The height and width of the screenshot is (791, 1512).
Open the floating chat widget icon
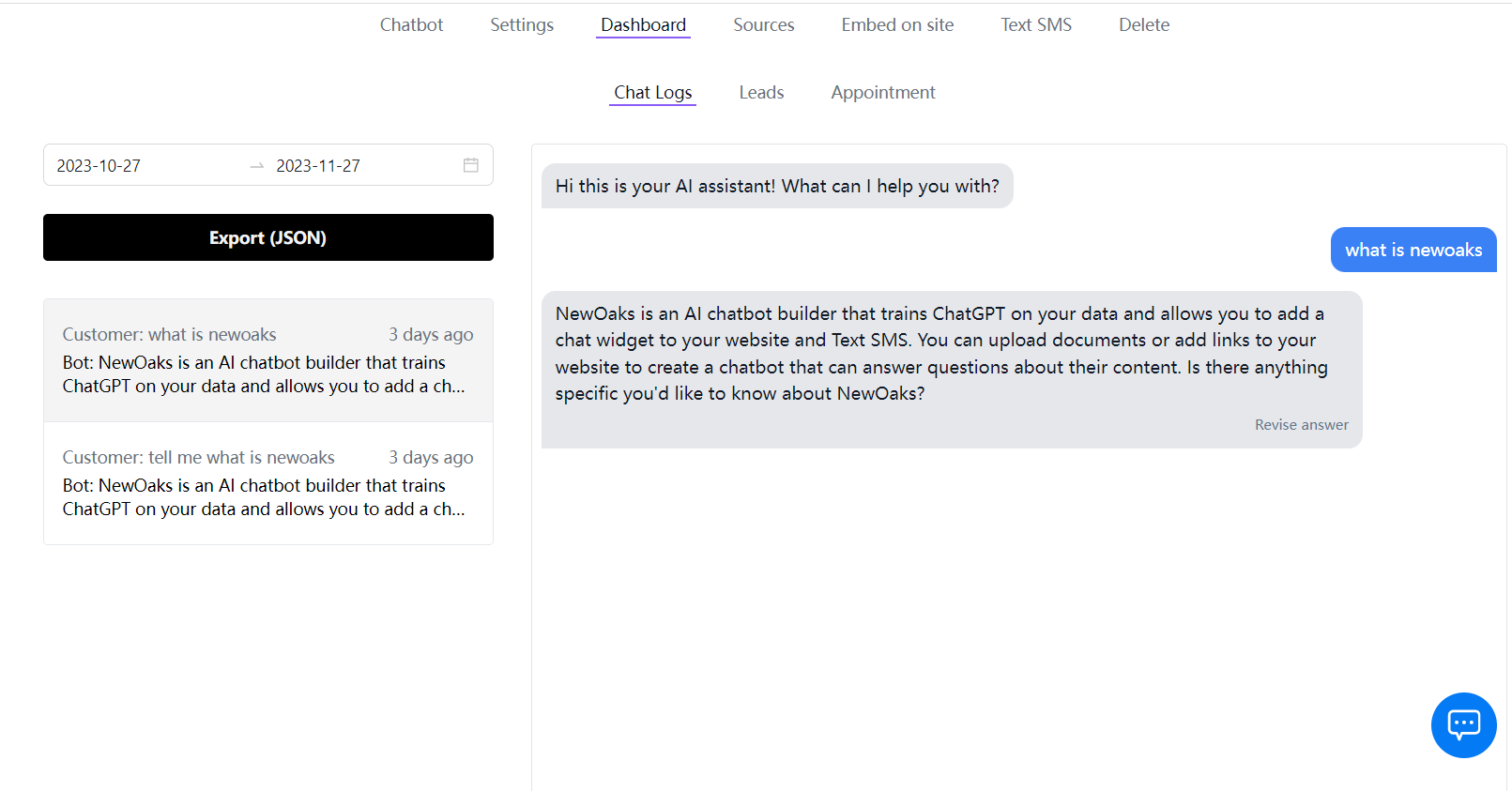pos(1463,724)
